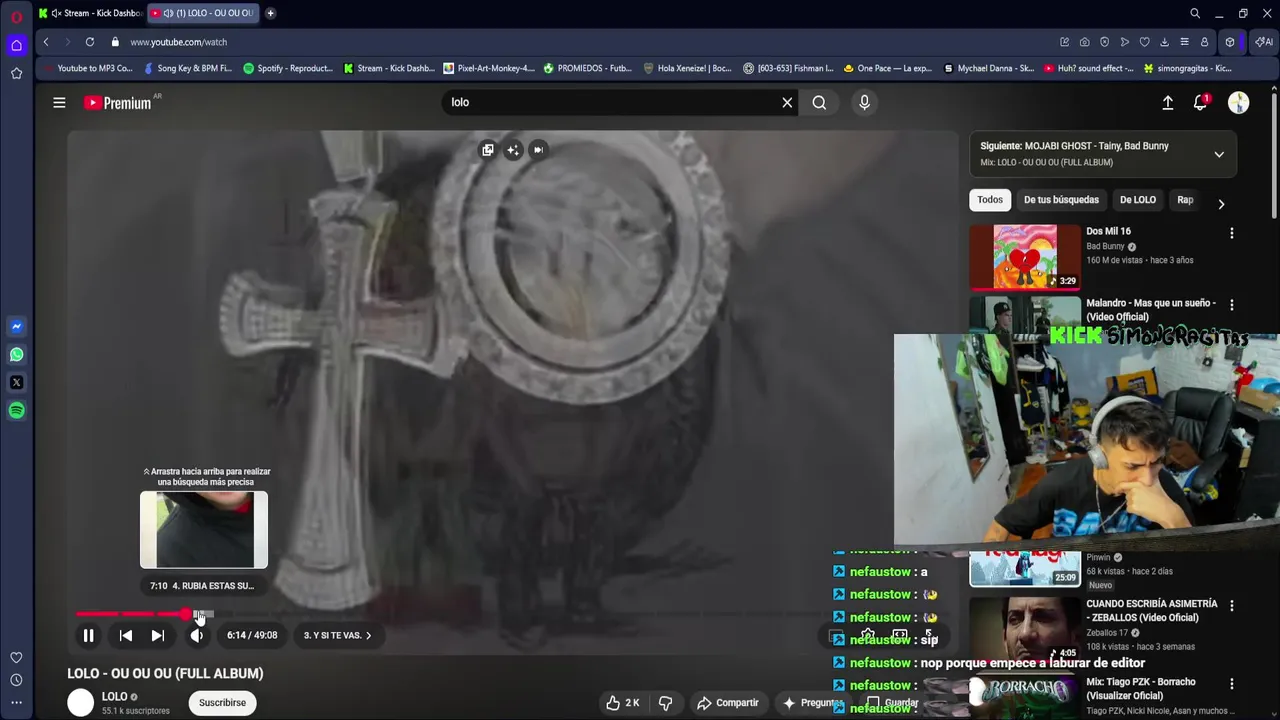Go to YouTube Premium home logo
1280x720 pixels.
tap(118, 102)
